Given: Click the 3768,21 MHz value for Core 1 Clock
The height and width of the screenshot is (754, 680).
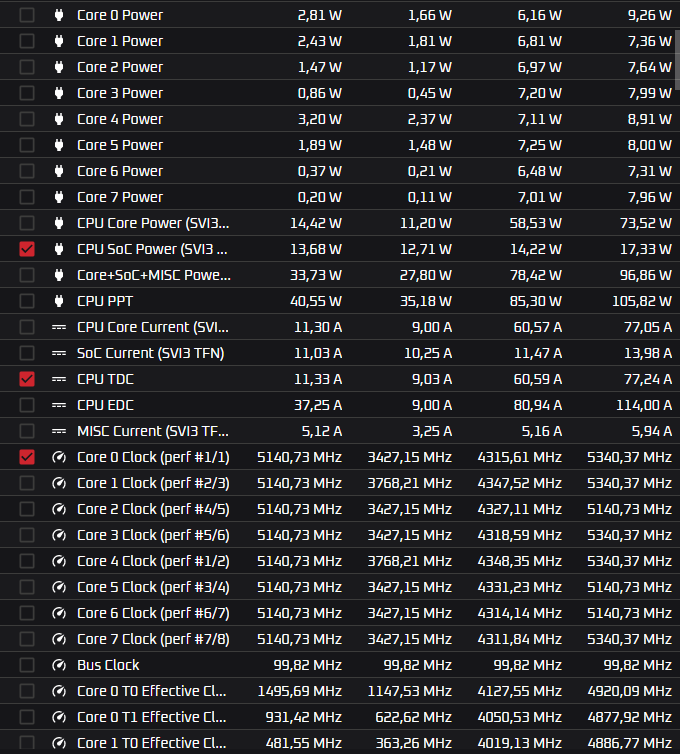Looking at the screenshot, I should (409, 483).
